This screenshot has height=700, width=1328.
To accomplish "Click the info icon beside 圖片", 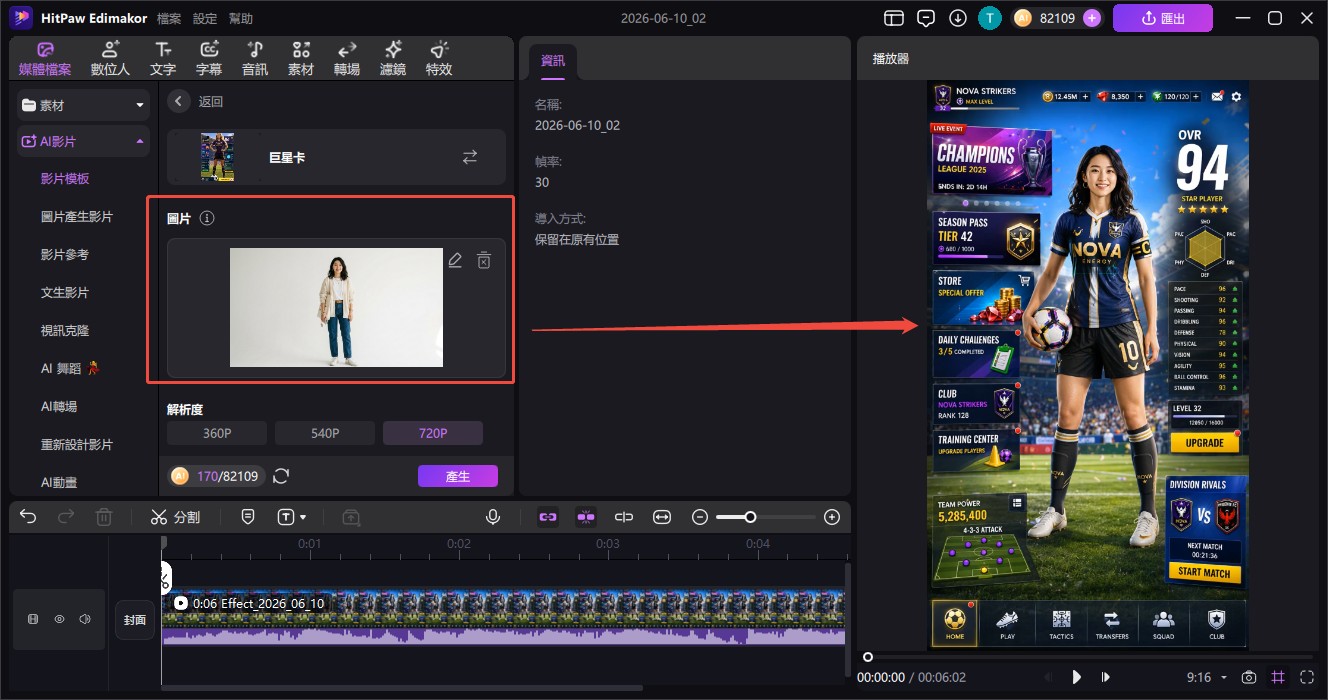I will (207, 218).
